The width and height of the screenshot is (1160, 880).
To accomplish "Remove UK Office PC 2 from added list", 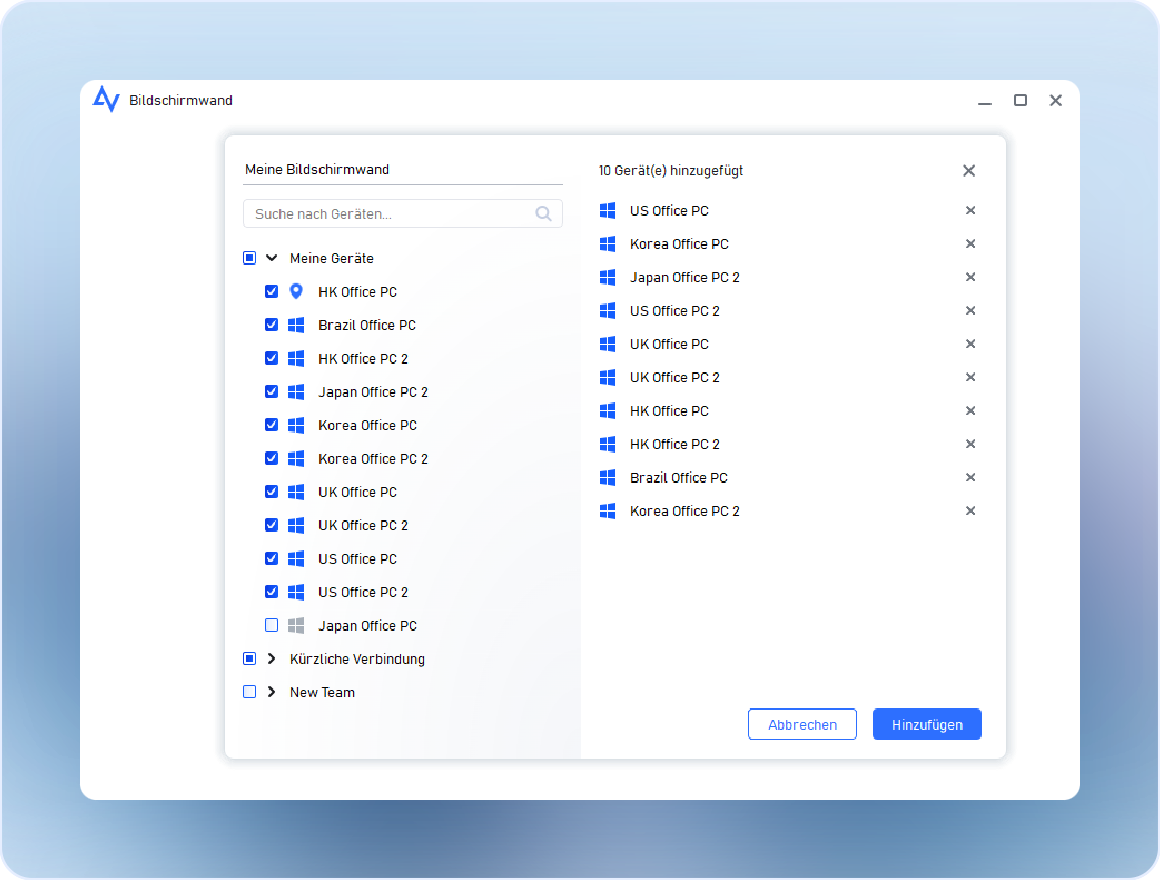I will (x=970, y=377).
